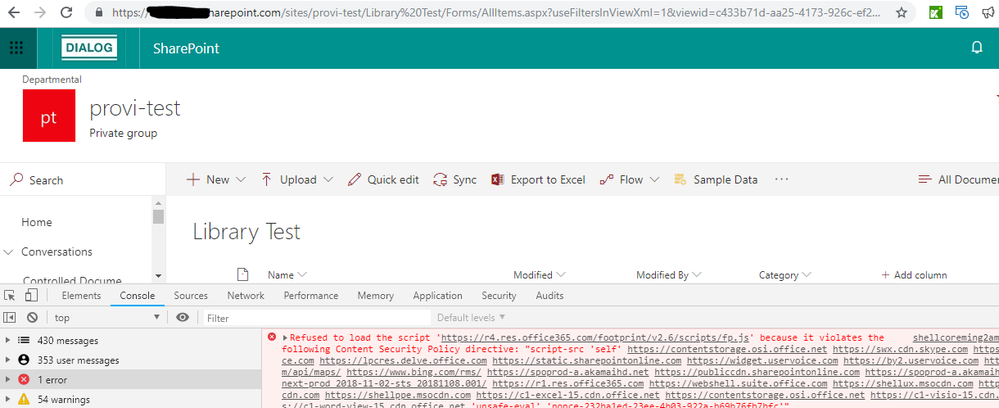Expand the 54 warnings group
999x408 pixels.
click(7, 400)
